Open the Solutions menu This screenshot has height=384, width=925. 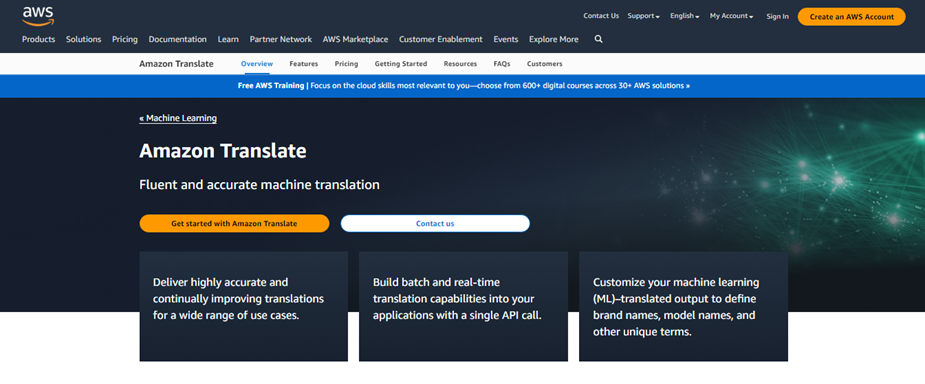(84, 40)
